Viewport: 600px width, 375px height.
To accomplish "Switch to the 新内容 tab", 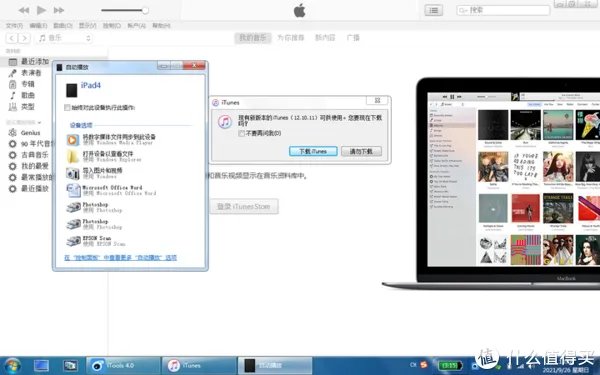I will click(x=325, y=38).
